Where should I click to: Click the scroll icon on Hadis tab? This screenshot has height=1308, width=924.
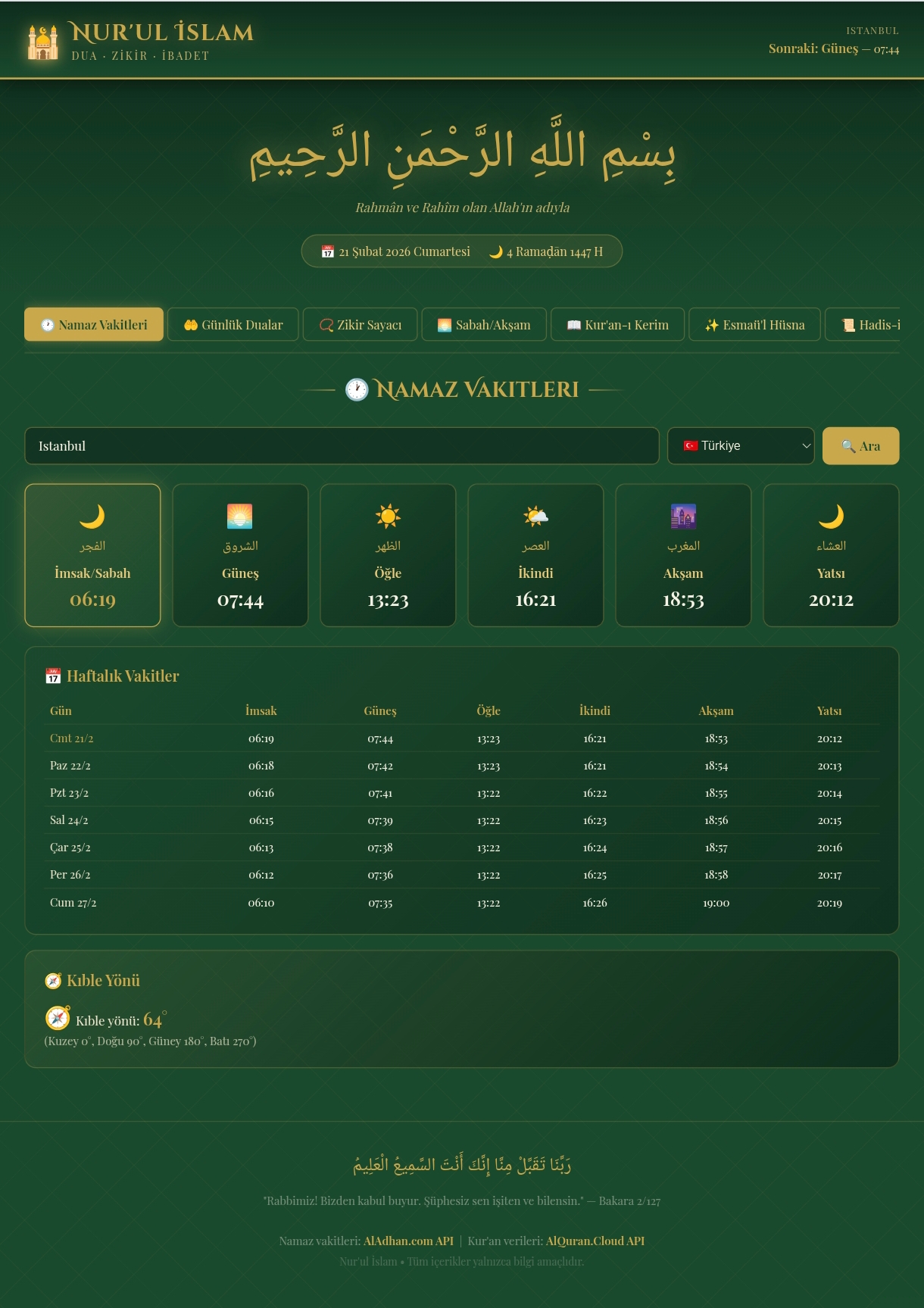[848, 325]
